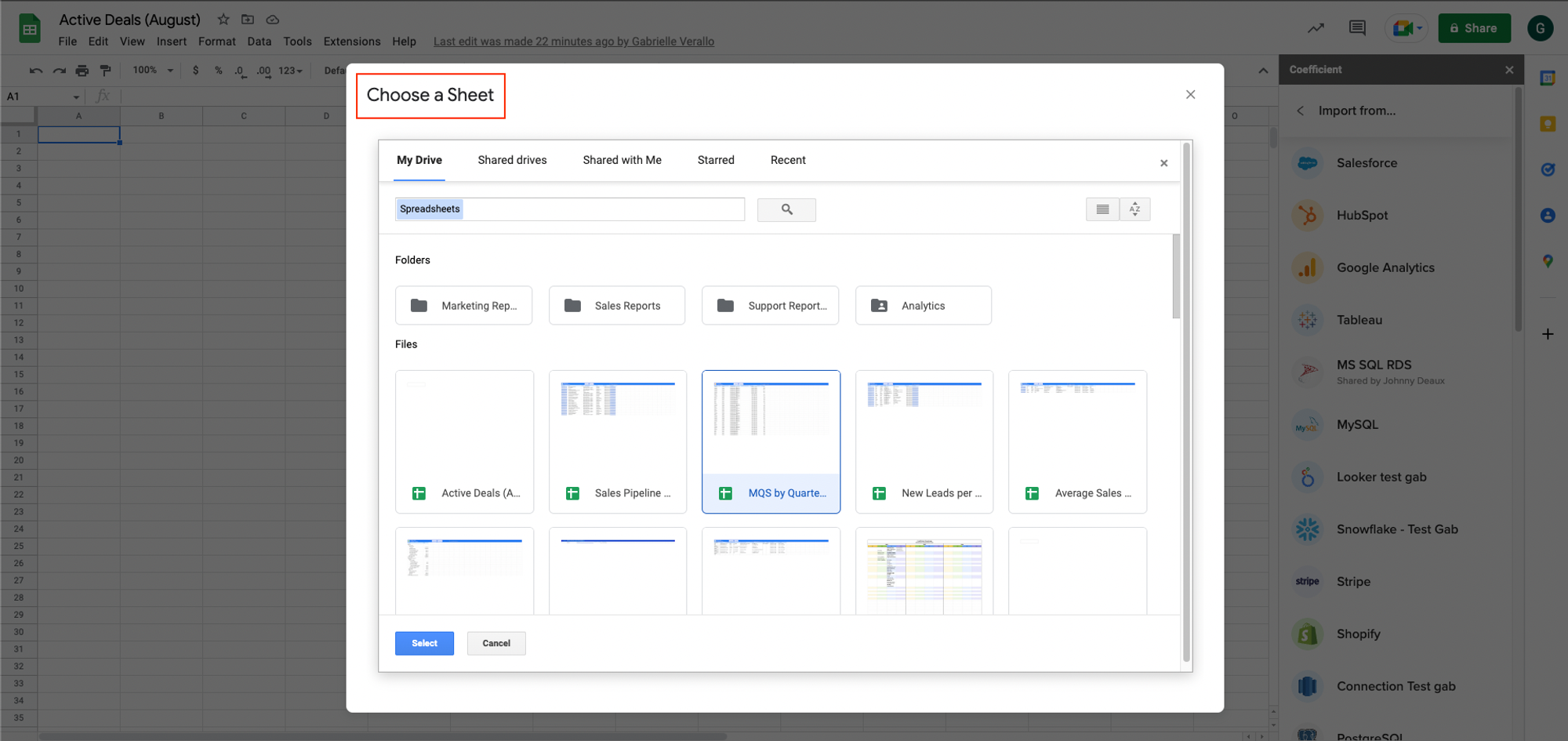The image size is (1568, 741).
Task: Collapse the toolbar with the chevron
Action: click(x=1263, y=71)
